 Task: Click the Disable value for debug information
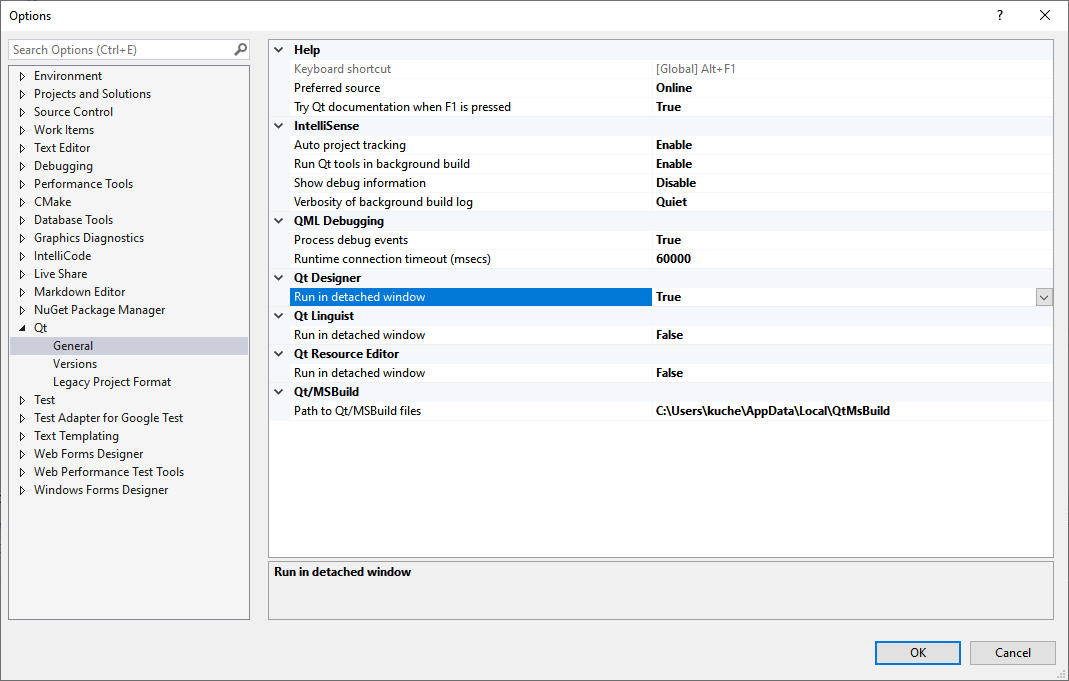[x=676, y=183]
